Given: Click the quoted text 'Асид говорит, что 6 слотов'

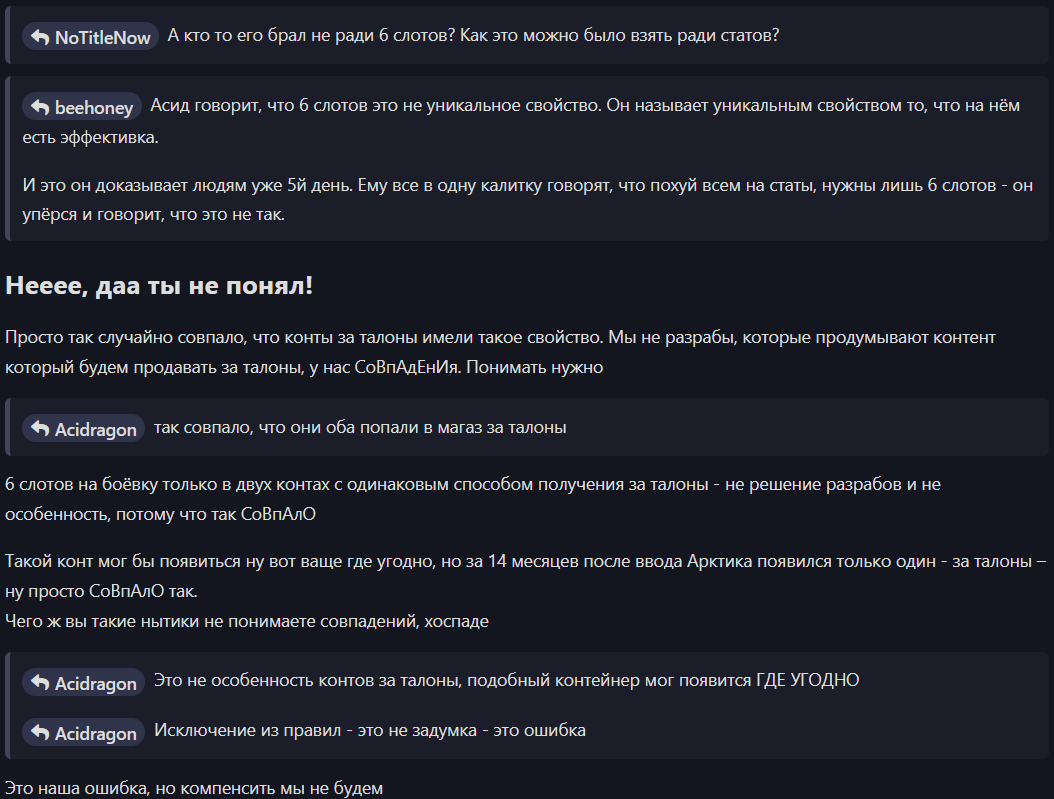Looking at the screenshot, I should (x=521, y=121).
